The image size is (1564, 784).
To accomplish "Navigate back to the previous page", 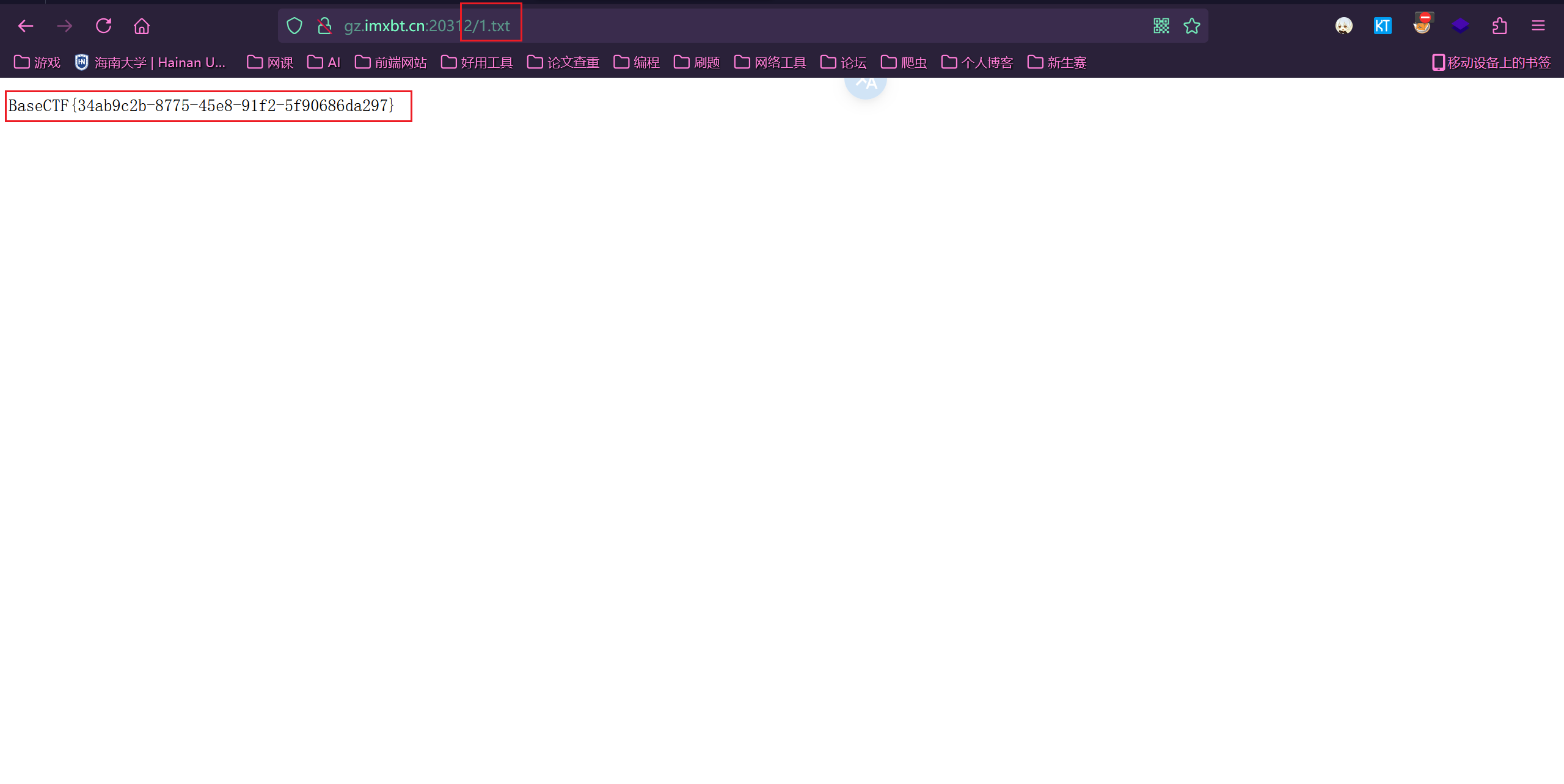I will click(x=25, y=26).
